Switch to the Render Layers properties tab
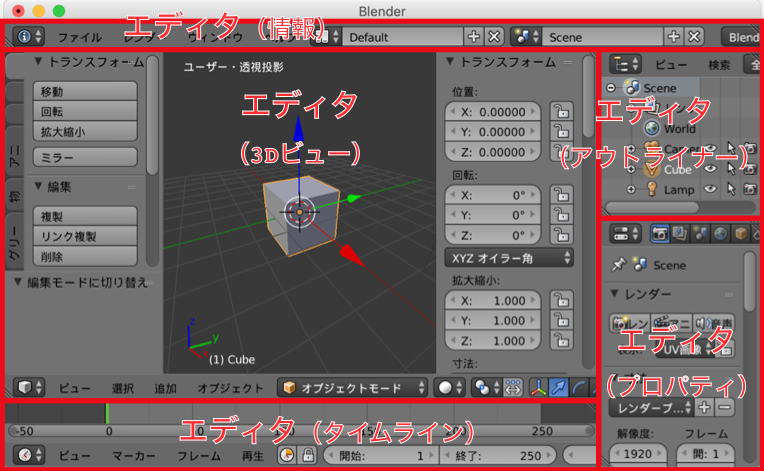The height and width of the screenshot is (471, 764). pyautogui.click(x=680, y=234)
